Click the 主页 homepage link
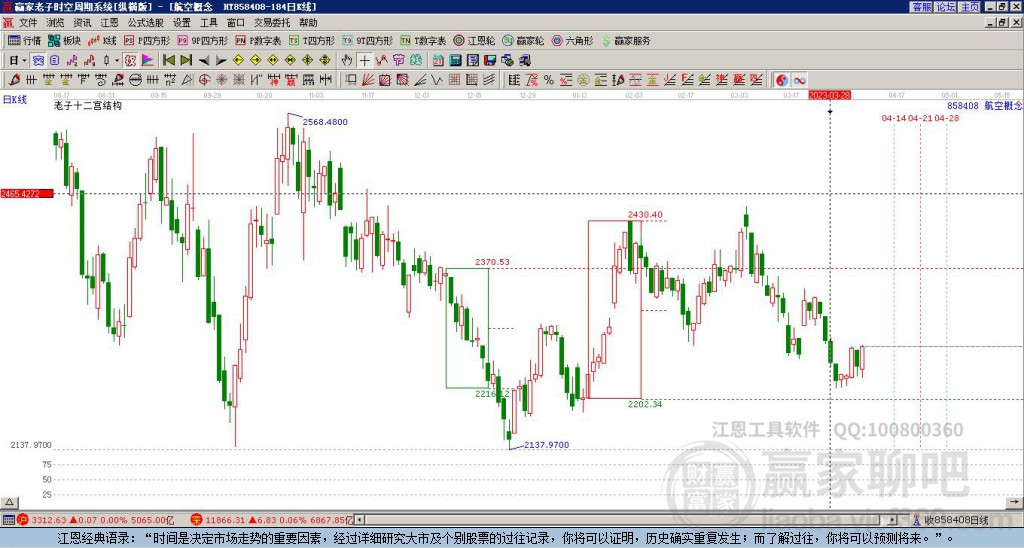Viewport: 1024px width, 548px height. [x=970, y=7]
